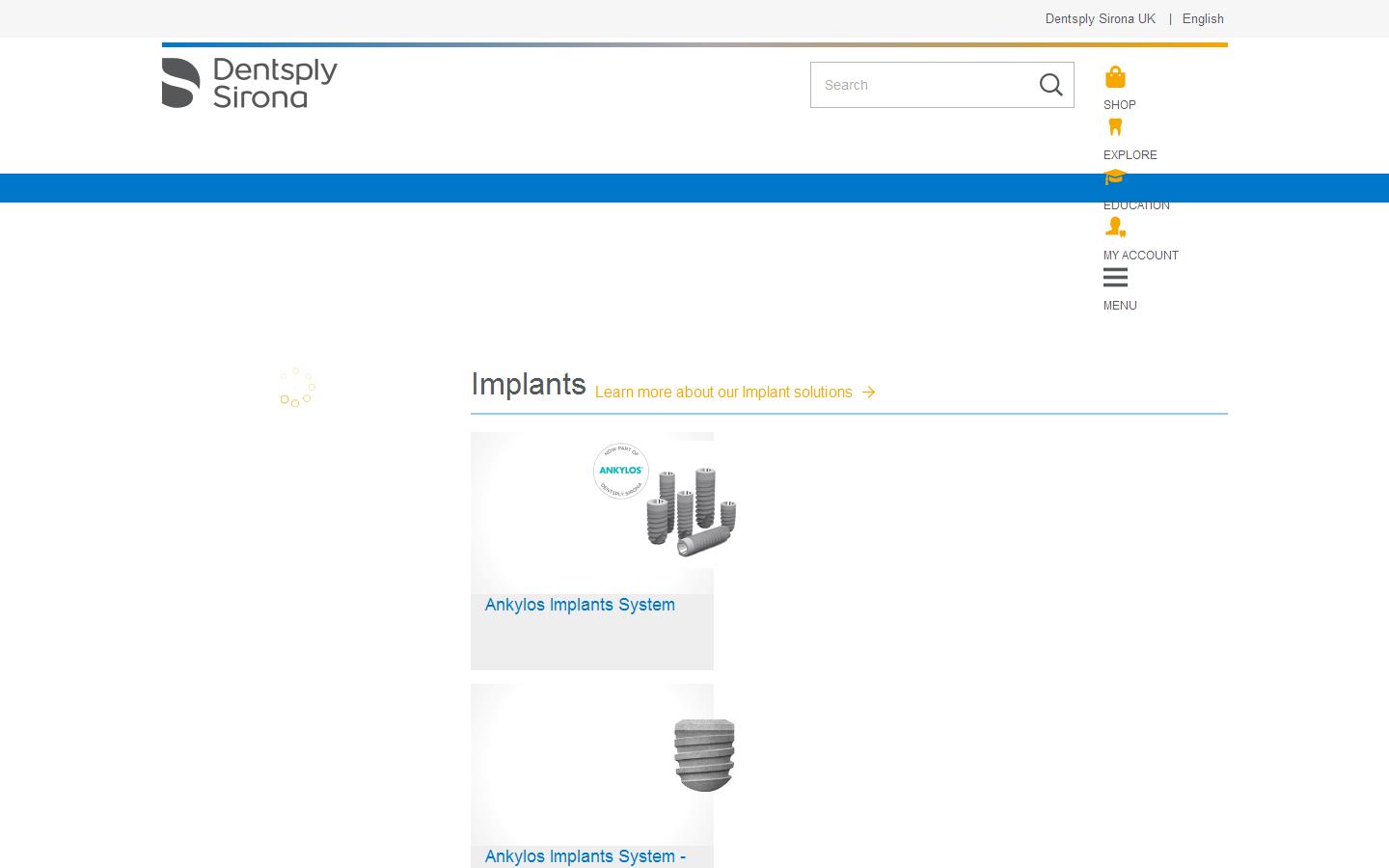Click the Dentsply Sirona logo
Image resolution: width=1389 pixels, height=868 pixels.
pyautogui.click(x=249, y=83)
